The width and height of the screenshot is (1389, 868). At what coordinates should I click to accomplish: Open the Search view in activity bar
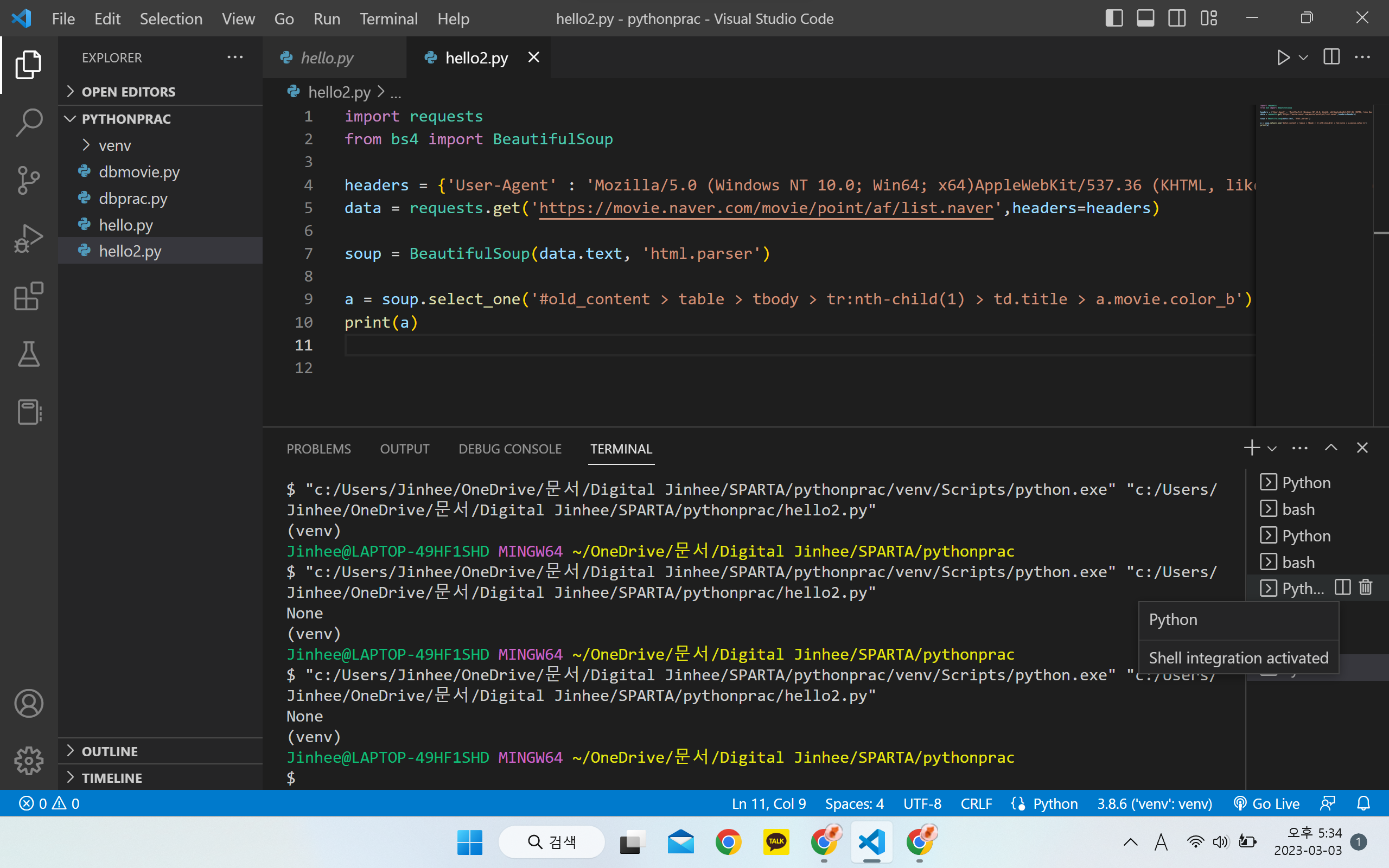tap(29, 123)
